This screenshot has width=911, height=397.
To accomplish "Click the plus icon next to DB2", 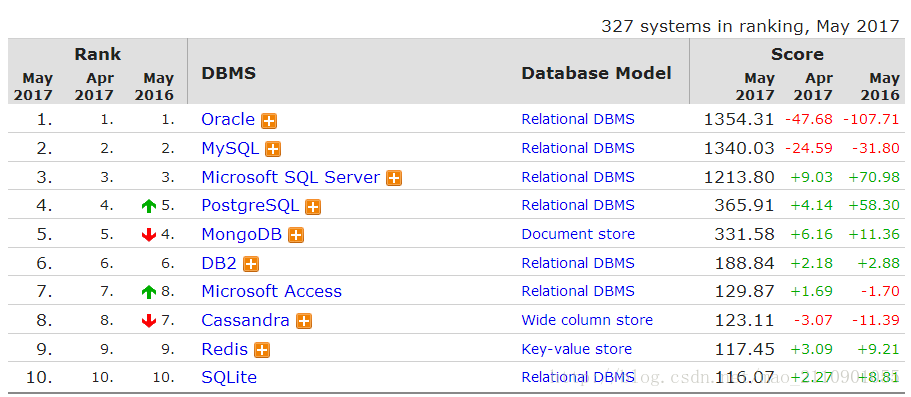I will [x=250, y=264].
